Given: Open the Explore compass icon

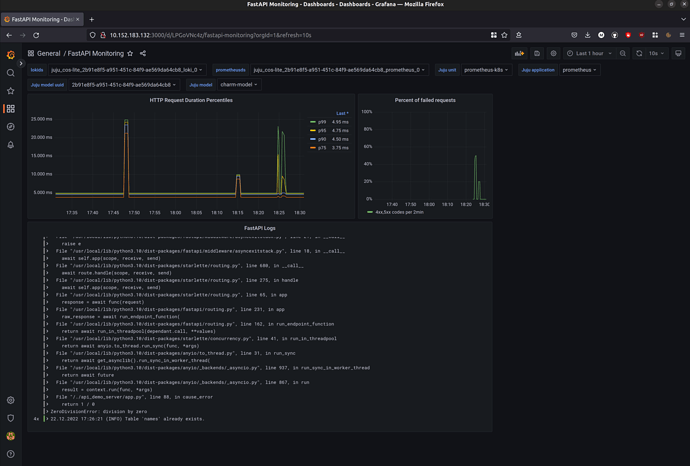Looking at the screenshot, I should (x=11, y=127).
